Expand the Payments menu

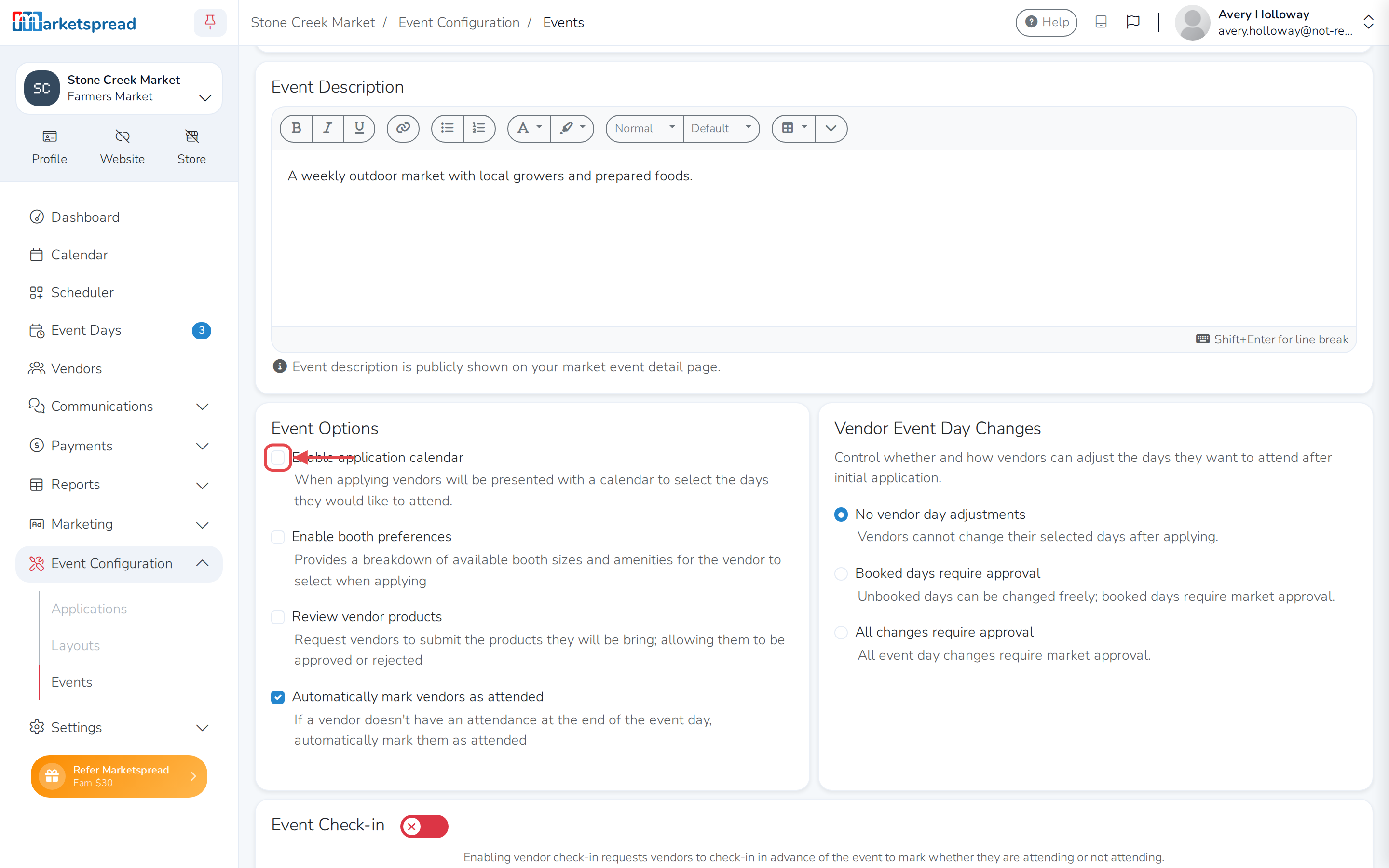pyautogui.click(x=119, y=446)
